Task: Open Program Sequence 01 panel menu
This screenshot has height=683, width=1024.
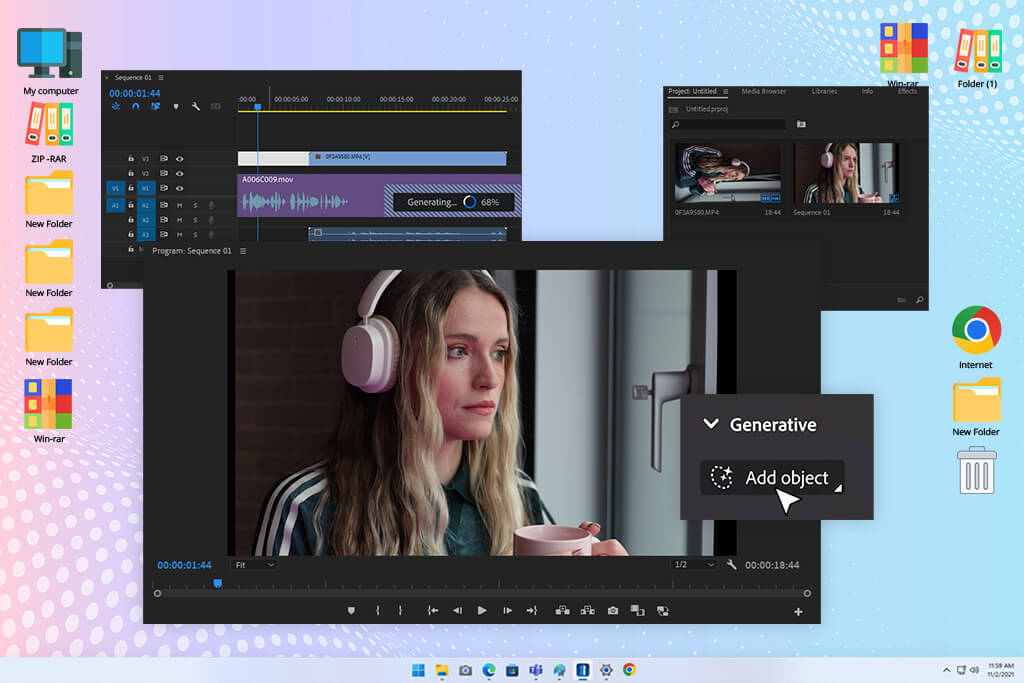Action: (243, 251)
